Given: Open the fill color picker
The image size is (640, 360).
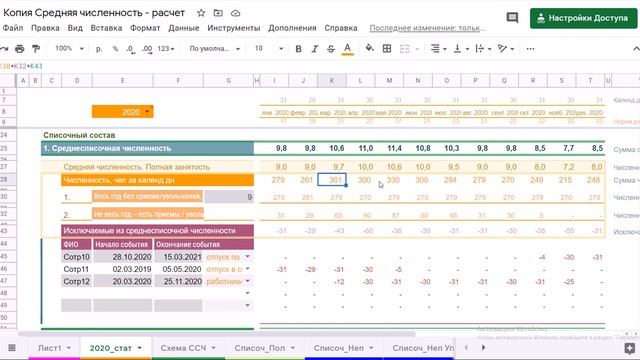Looking at the screenshot, I should click(x=369, y=49).
